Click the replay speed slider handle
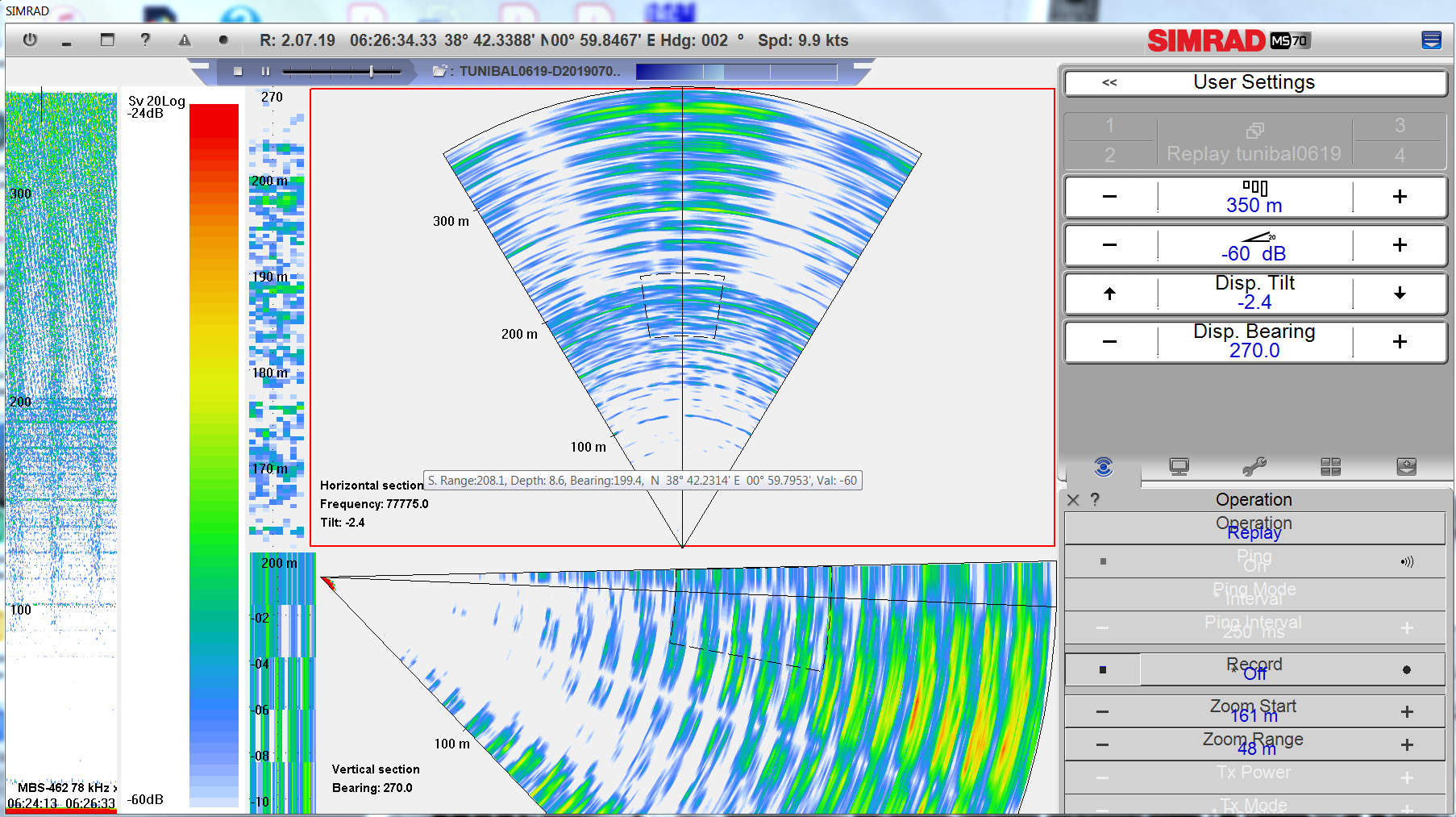 (x=372, y=72)
